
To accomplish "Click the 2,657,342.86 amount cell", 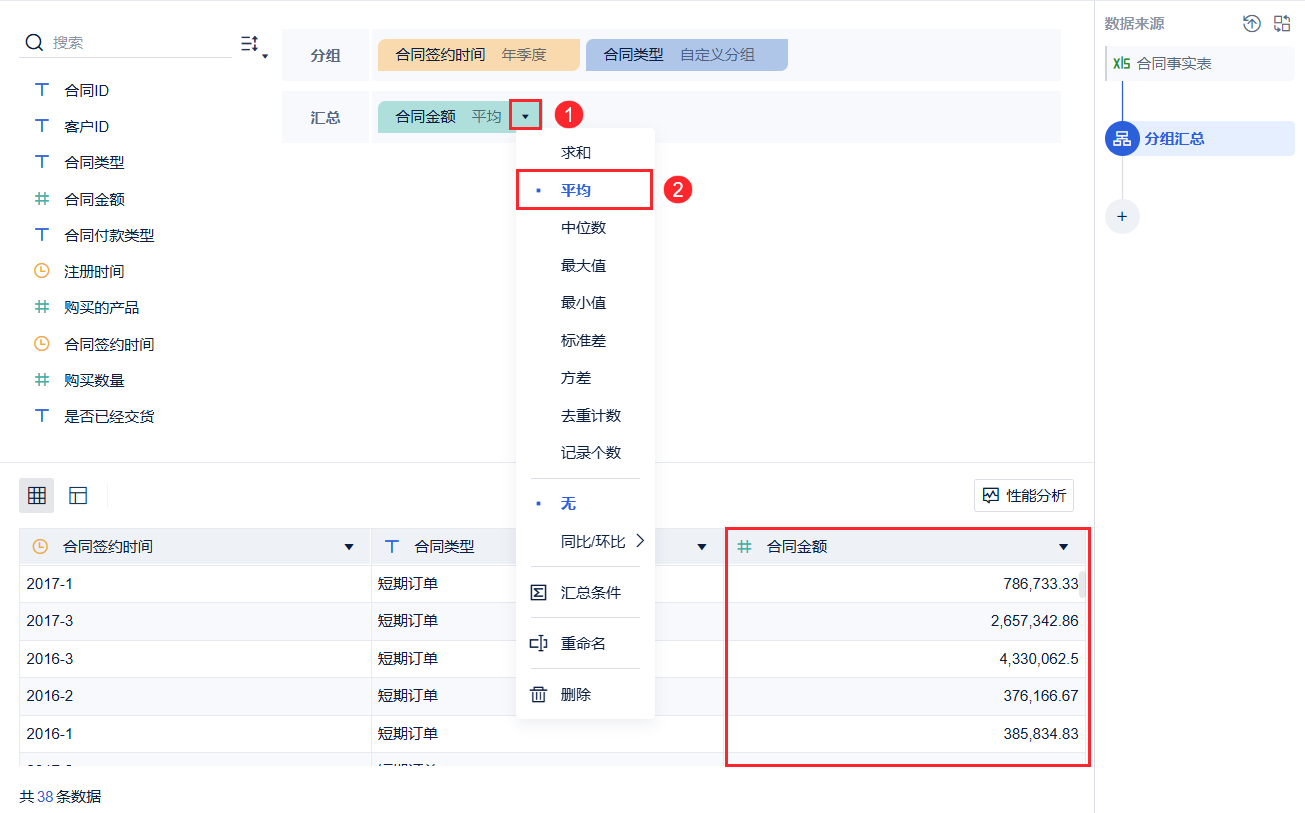I will pos(907,621).
